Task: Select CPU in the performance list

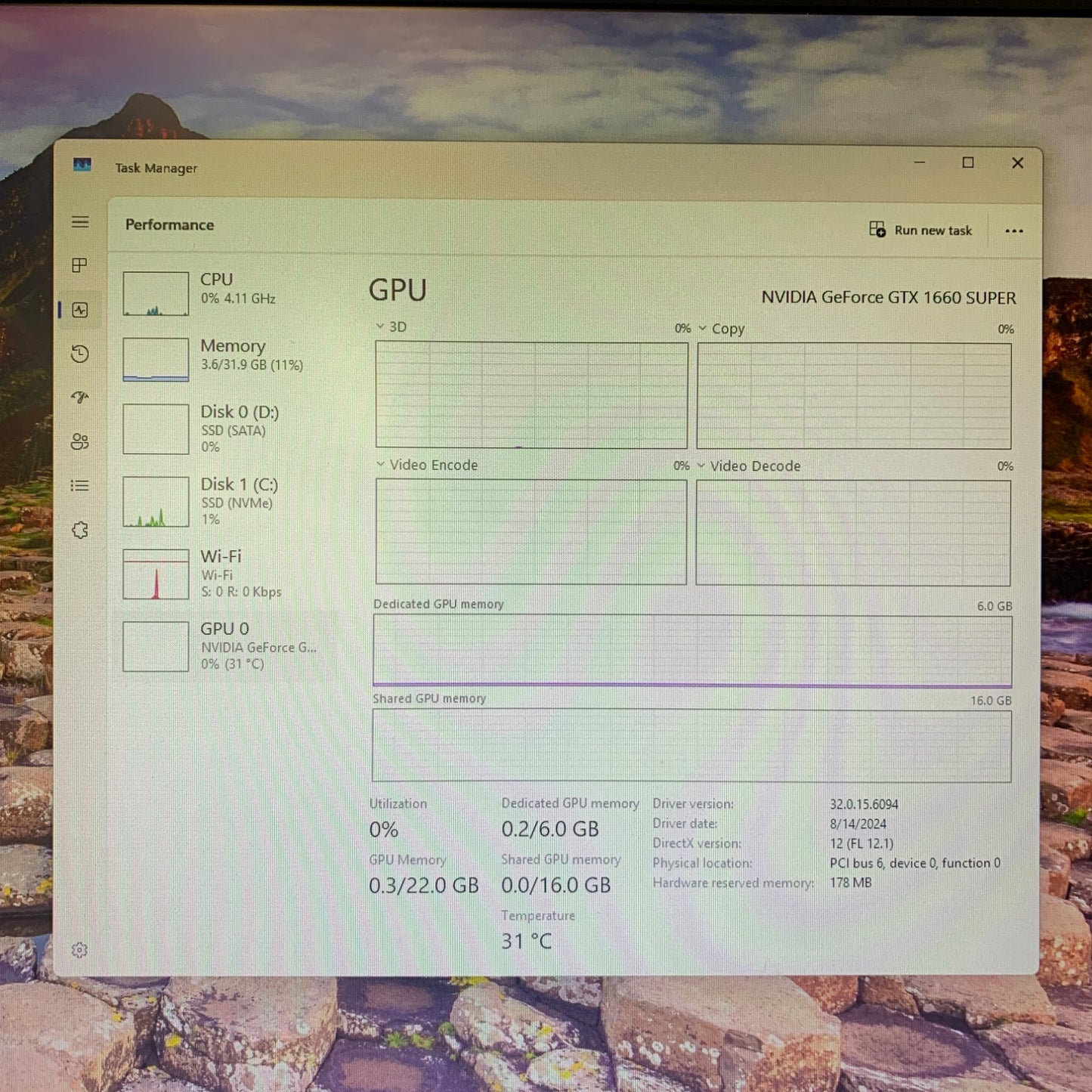Action: (x=227, y=293)
